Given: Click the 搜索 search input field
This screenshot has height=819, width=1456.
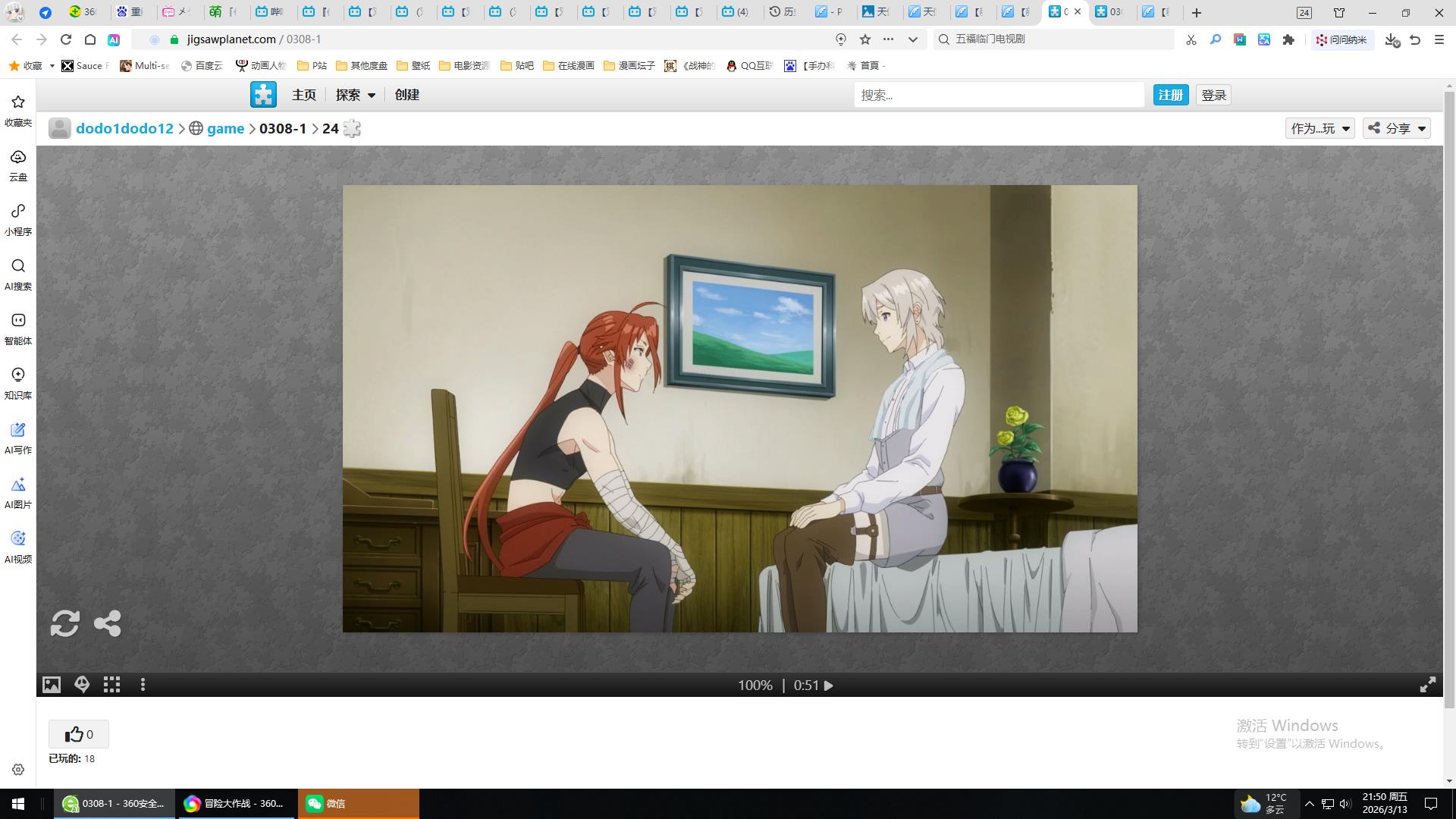Looking at the screenshot, I should (998, 95).
